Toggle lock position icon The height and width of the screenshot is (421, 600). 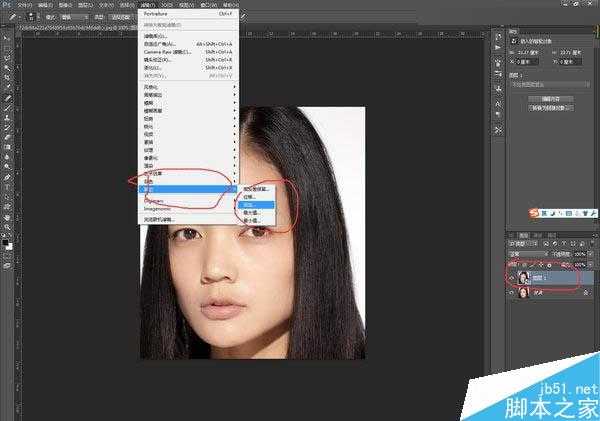pyautogui.click(x=541, y=264)
